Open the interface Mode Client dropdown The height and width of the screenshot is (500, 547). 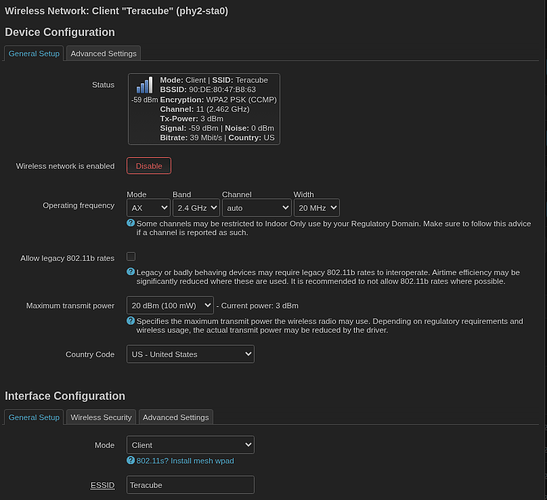(190, 445)
